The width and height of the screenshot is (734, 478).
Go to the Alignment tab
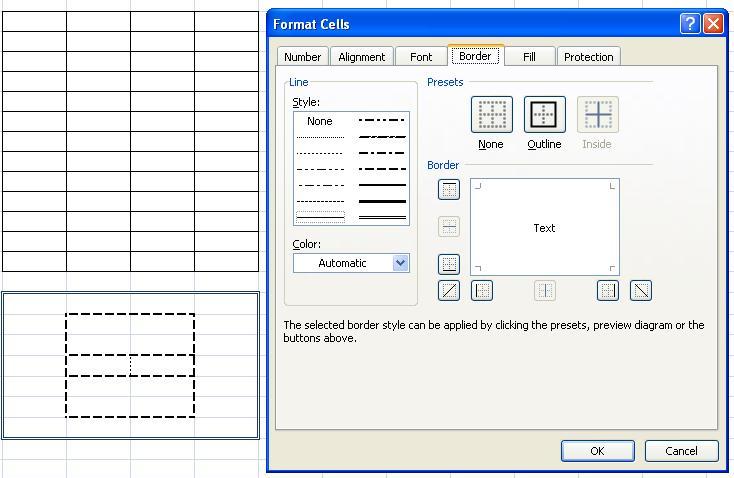click(361, 57)
